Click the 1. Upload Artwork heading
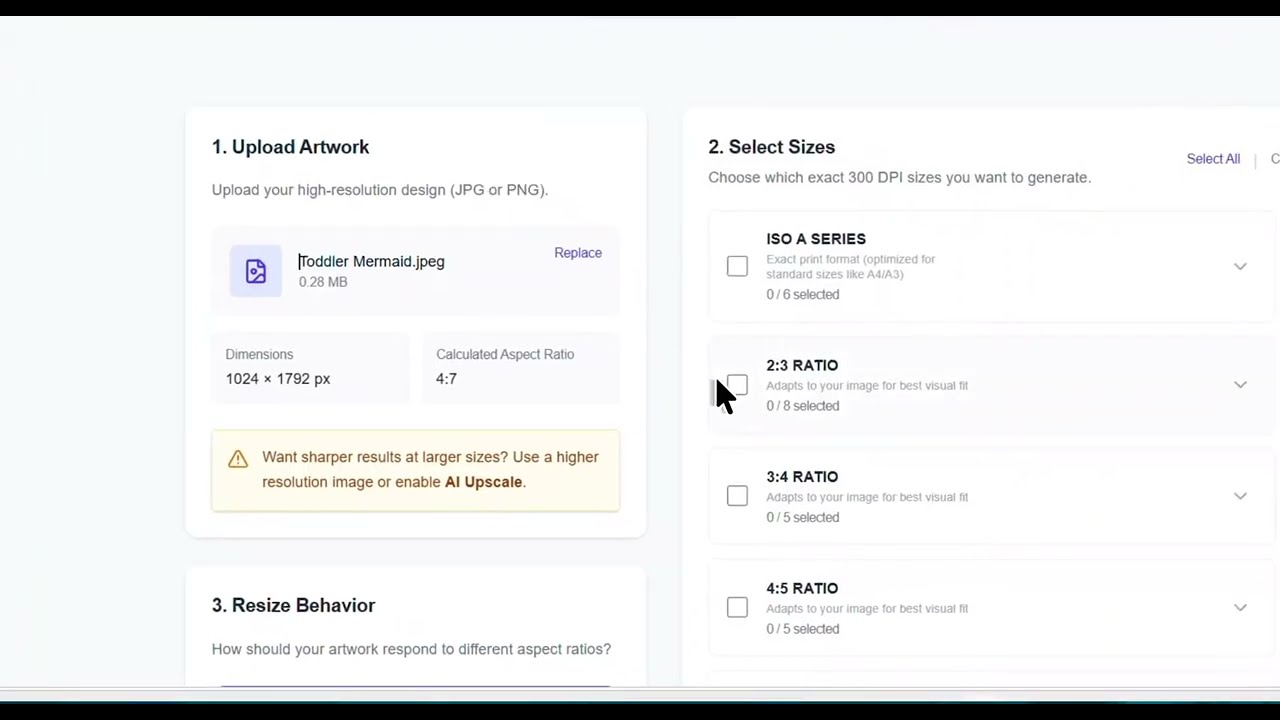 290,147
